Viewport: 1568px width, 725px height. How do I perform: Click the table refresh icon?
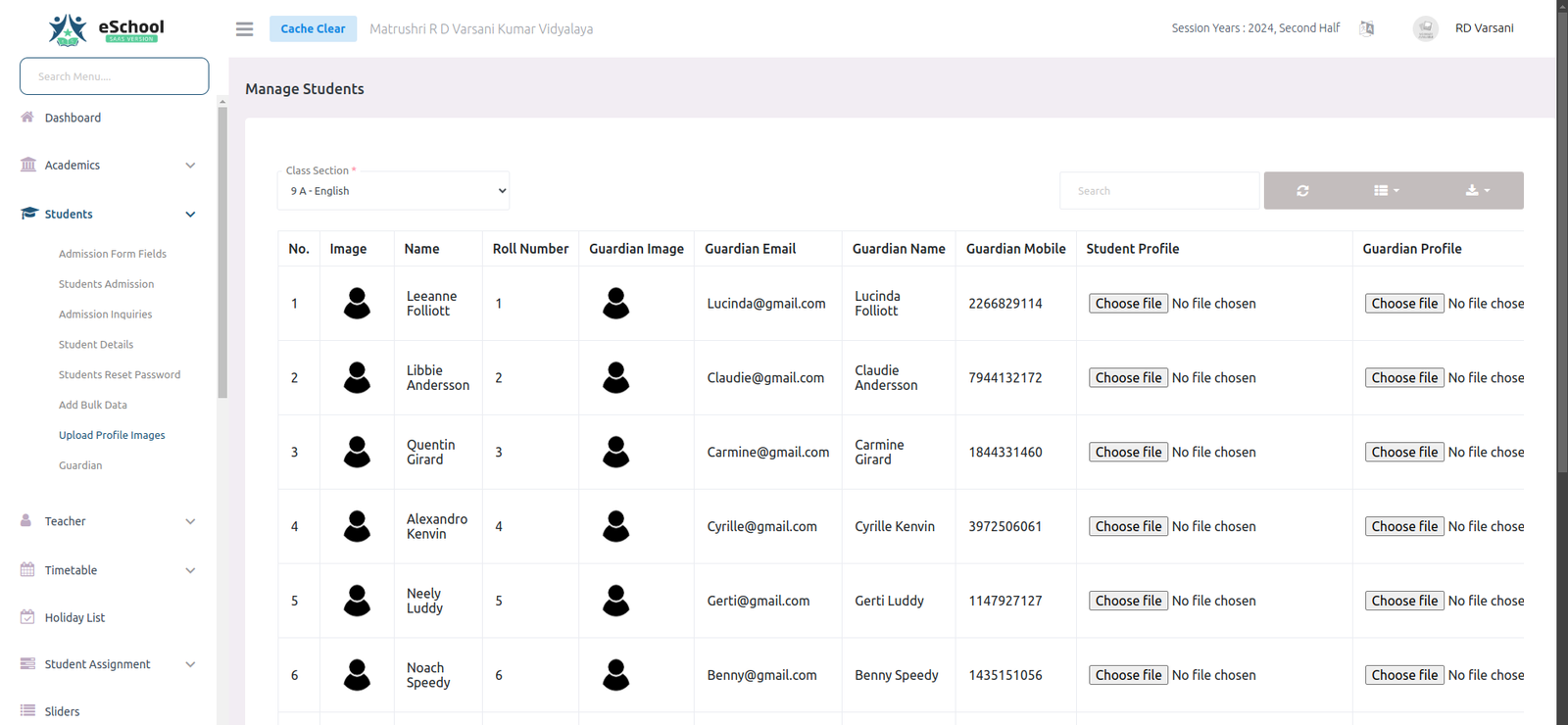(1302, 191)
